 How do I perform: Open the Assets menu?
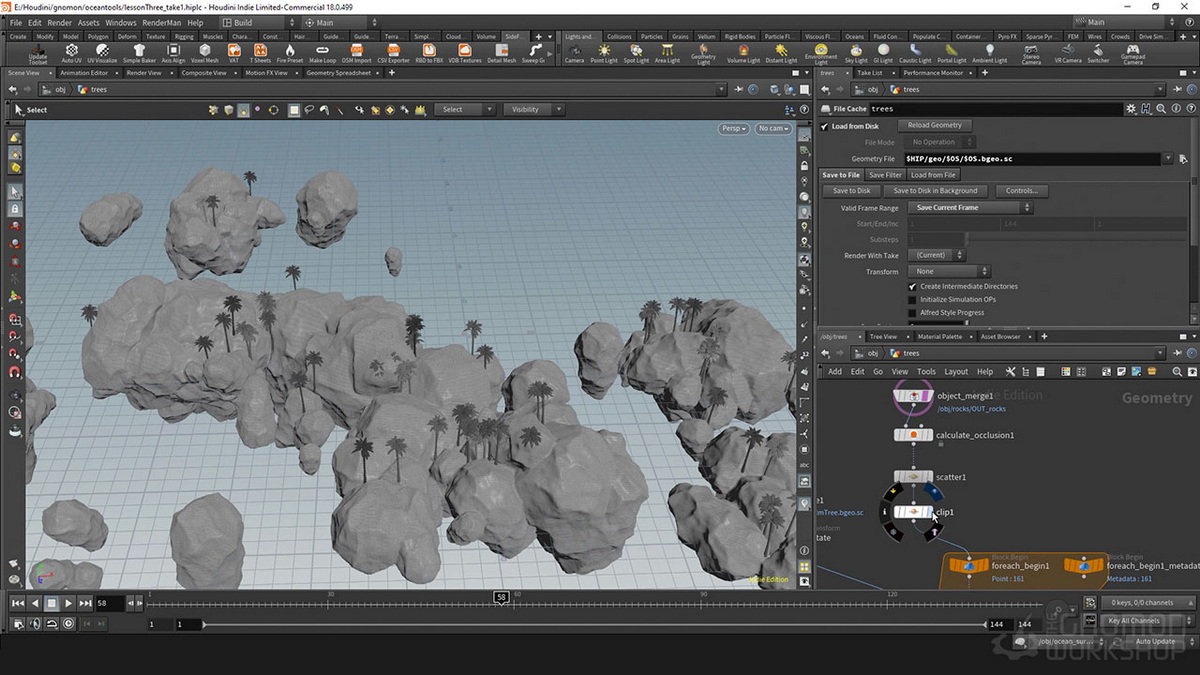(89, 22)
